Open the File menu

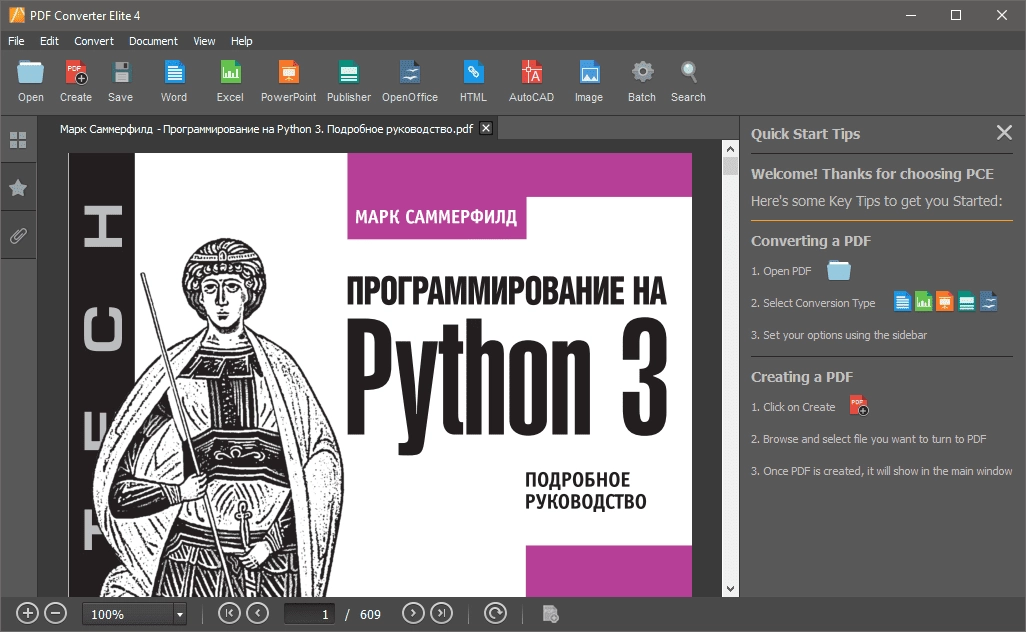[16, 41]
